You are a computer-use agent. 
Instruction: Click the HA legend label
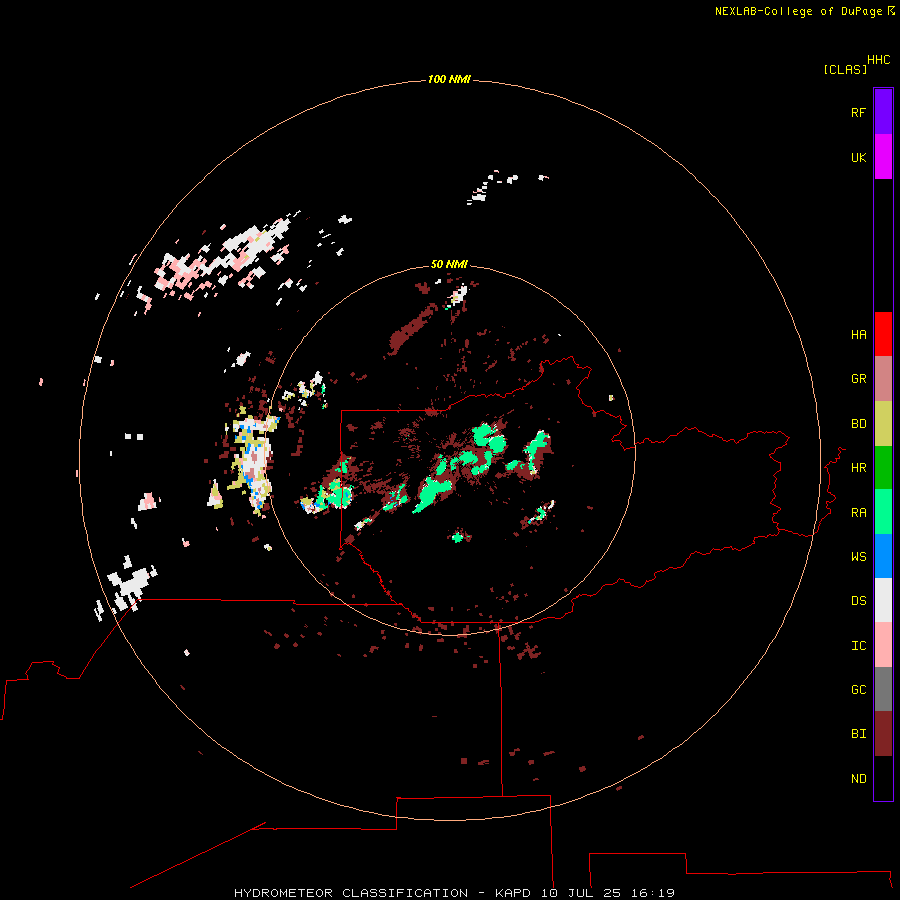(858, 335)
